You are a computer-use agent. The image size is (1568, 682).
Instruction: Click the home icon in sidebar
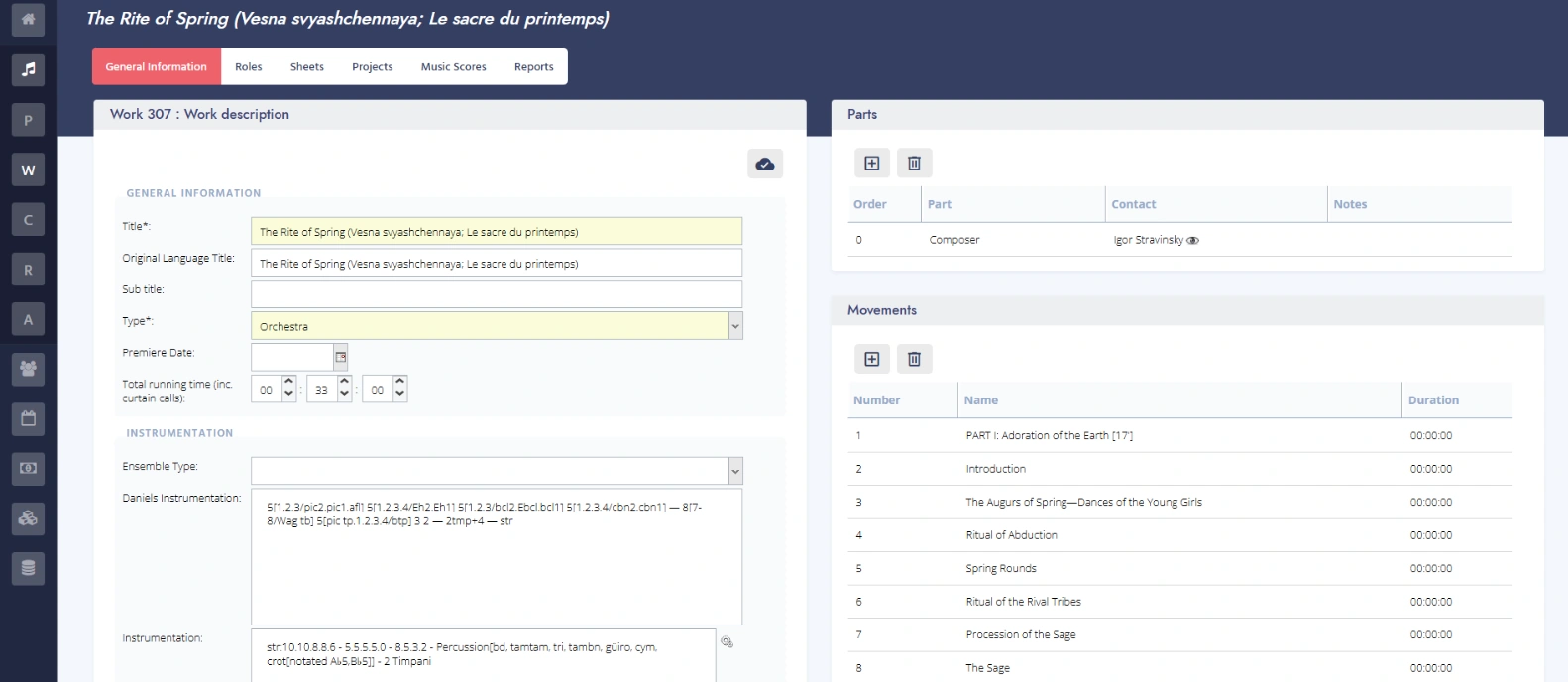pos(28,19)
